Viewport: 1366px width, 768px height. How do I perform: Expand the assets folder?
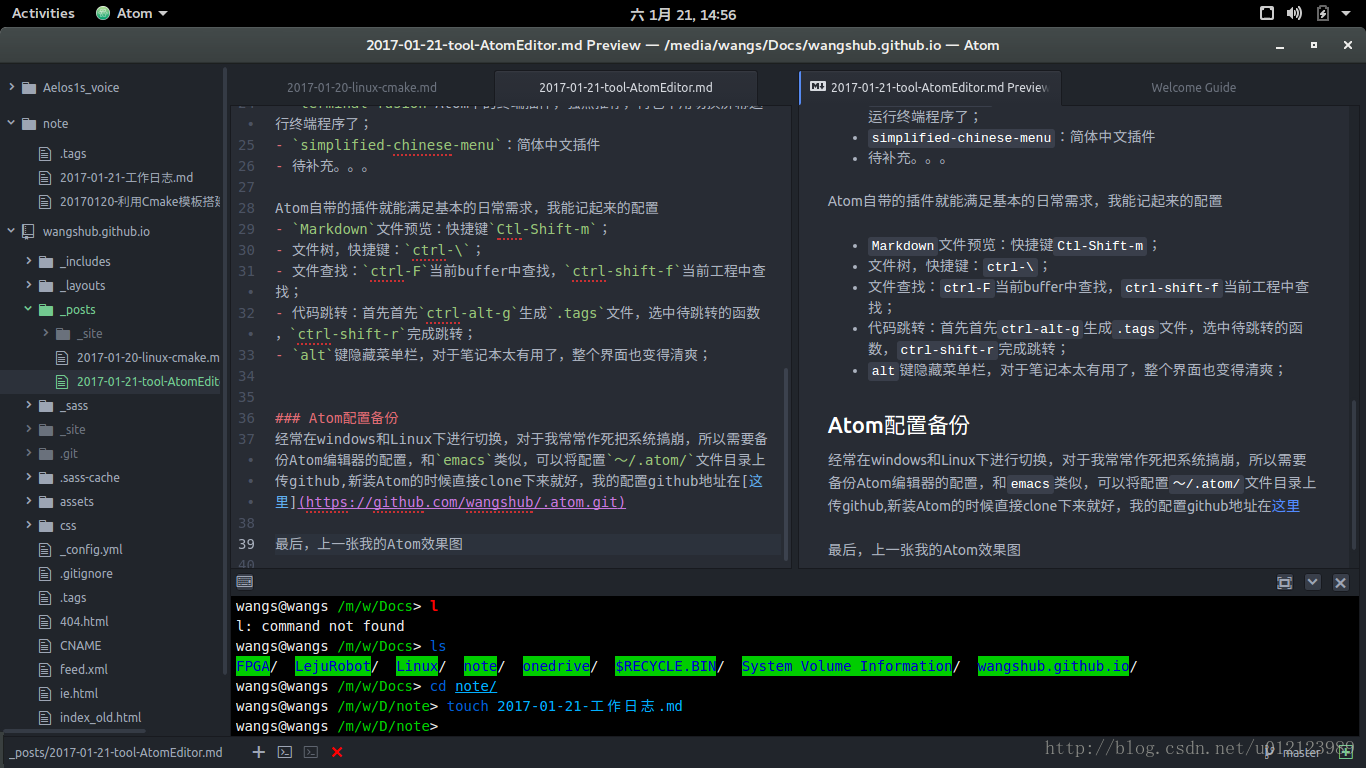click(28, 502)
